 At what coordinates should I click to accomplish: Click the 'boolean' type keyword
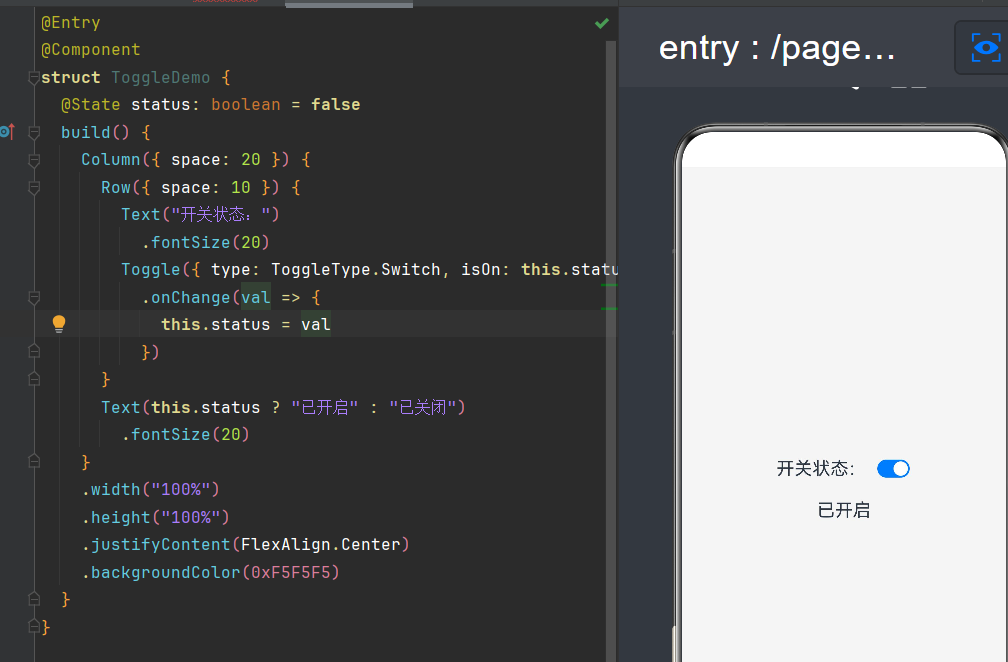246,105
